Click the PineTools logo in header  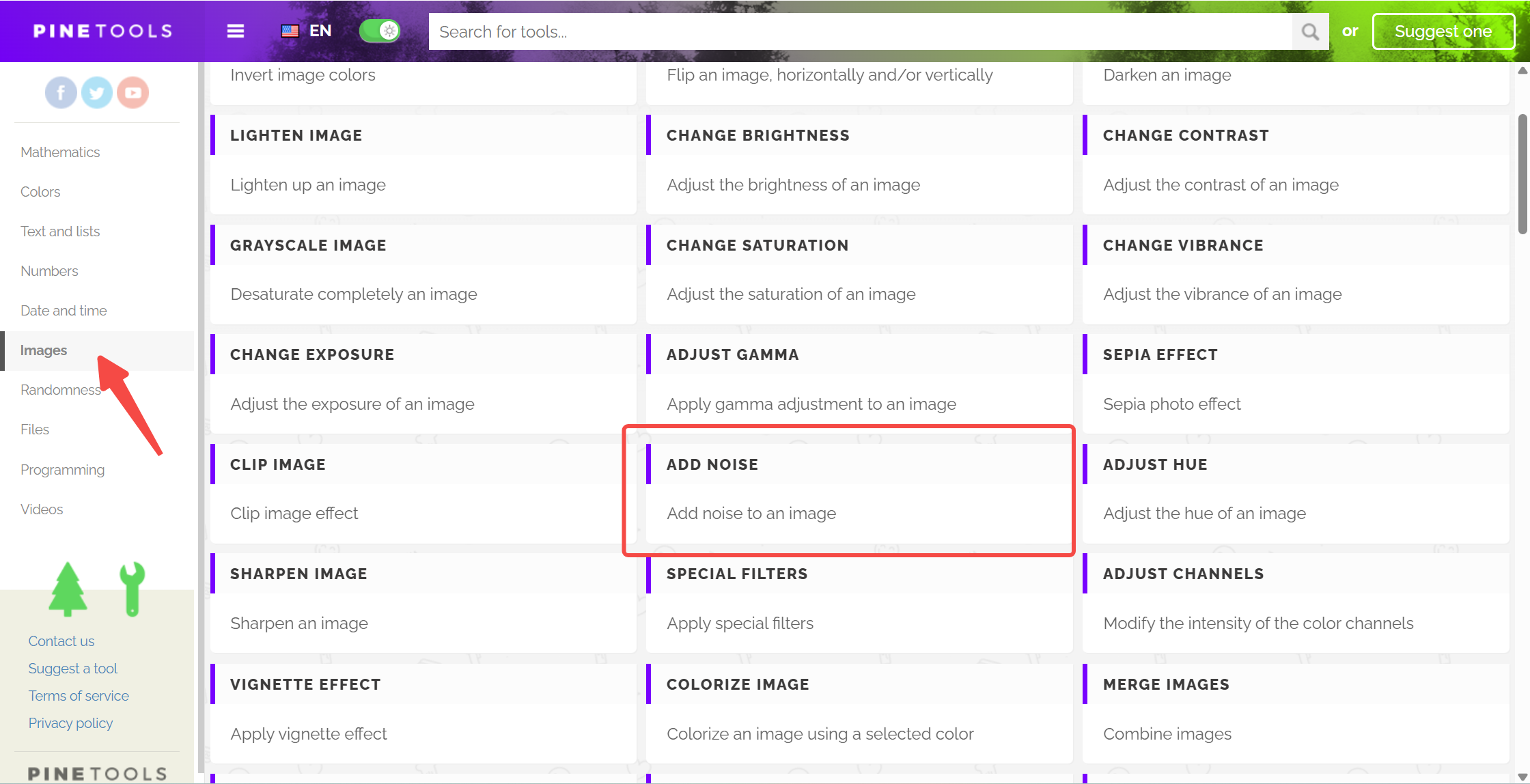click(102, 31)
